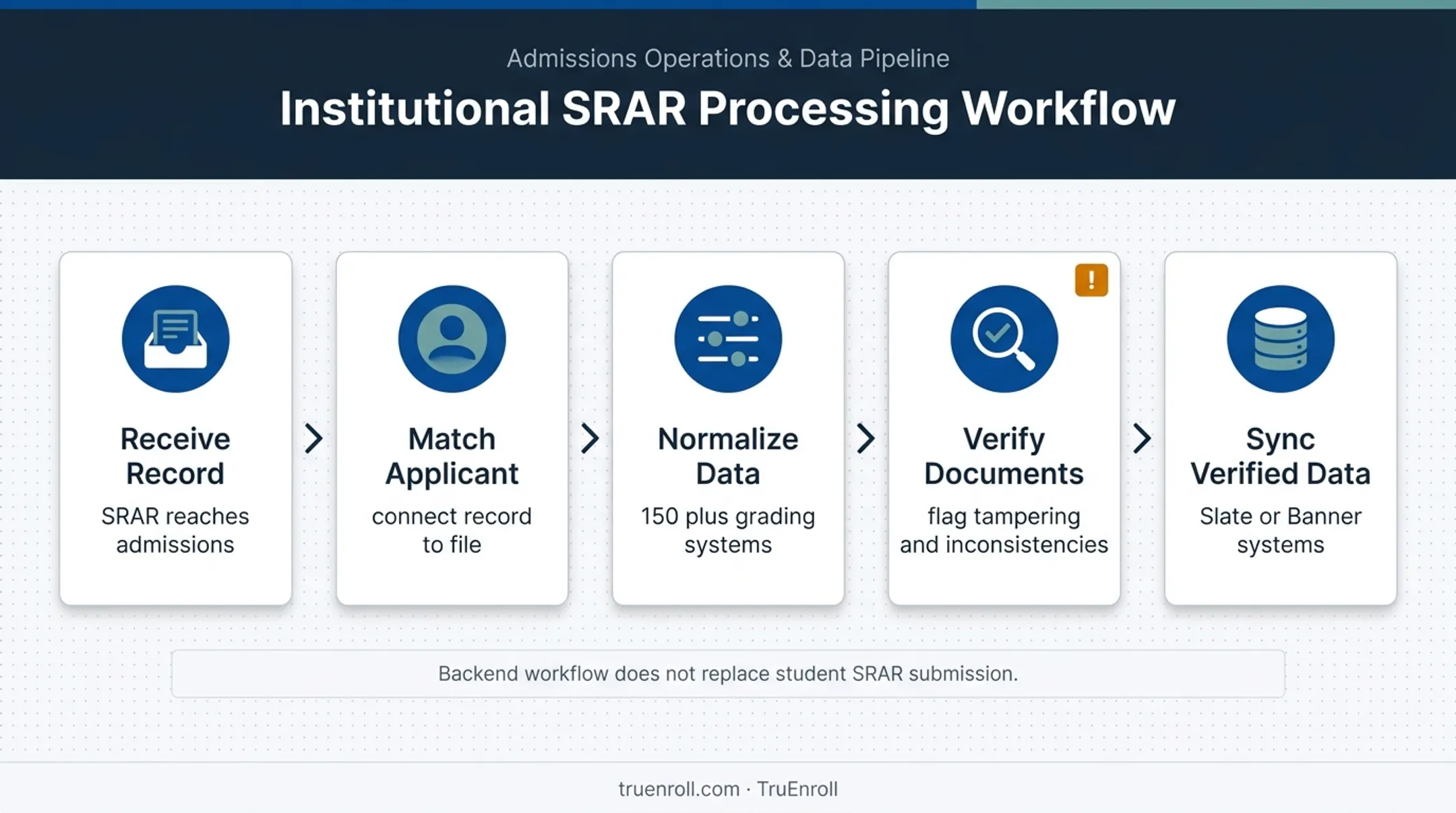Screen dimensions: 1456x813
Task: Click the magnifier checkmark icon for Verify Documents
Action: pos(1004,339)
